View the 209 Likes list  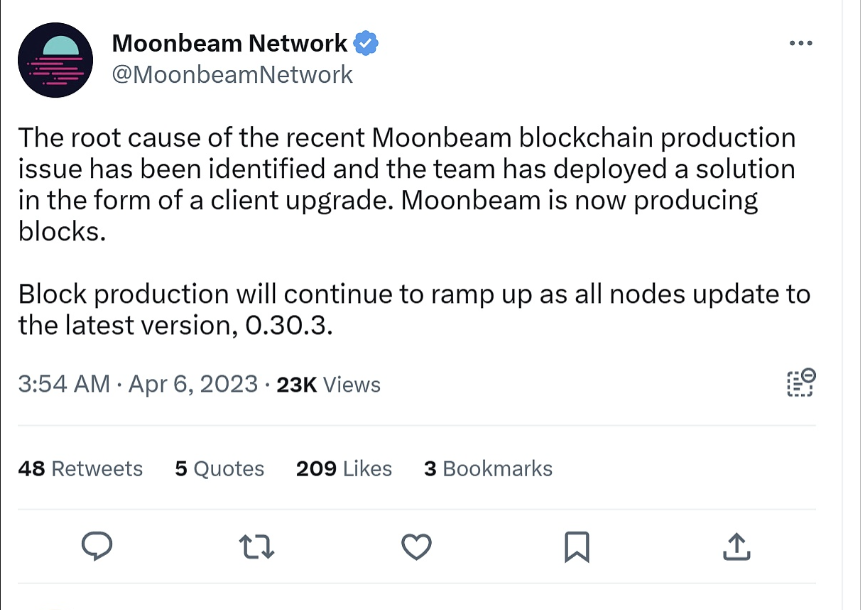(x=343, y=468)
